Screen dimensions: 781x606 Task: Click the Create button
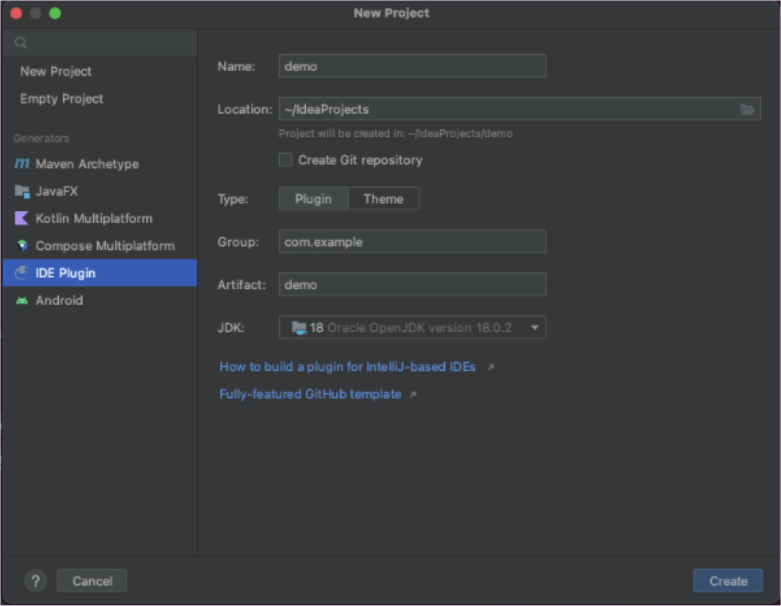728,581
